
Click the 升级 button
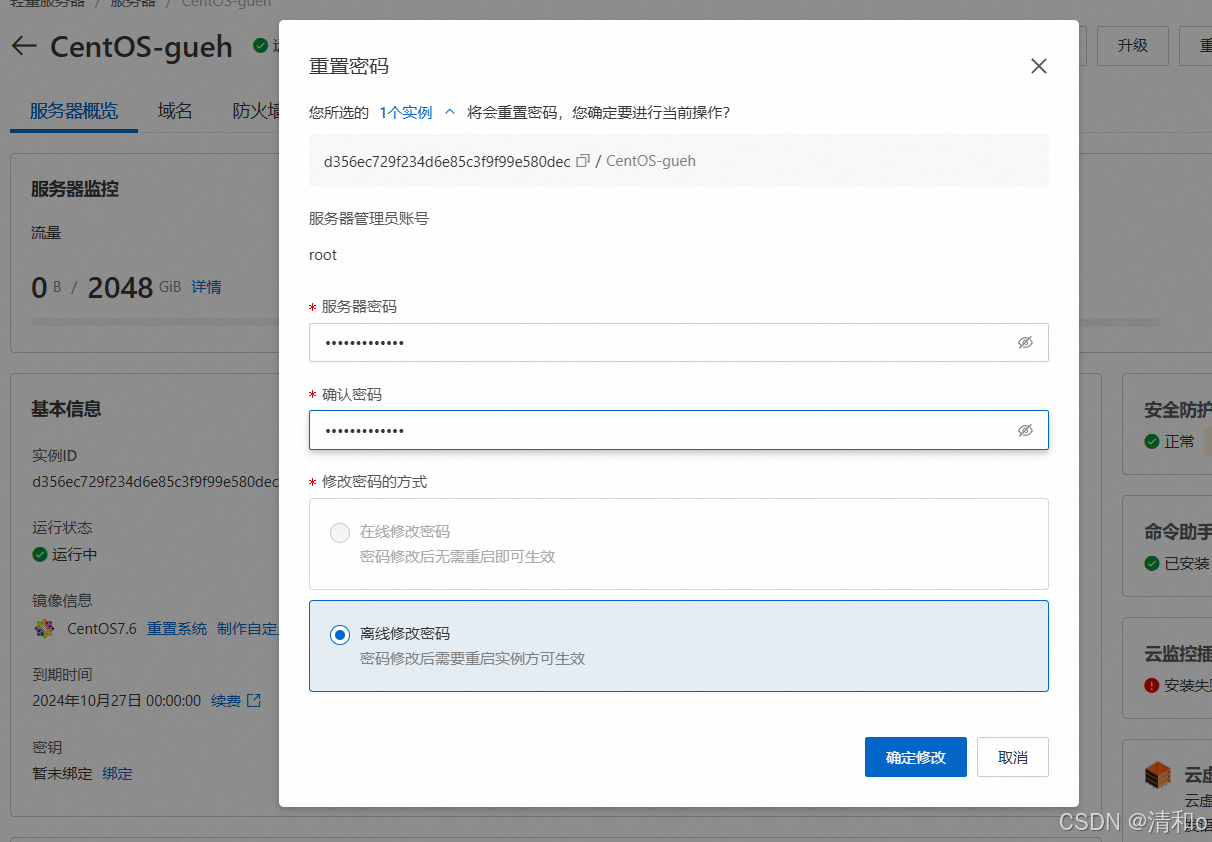coord(1133,46)
